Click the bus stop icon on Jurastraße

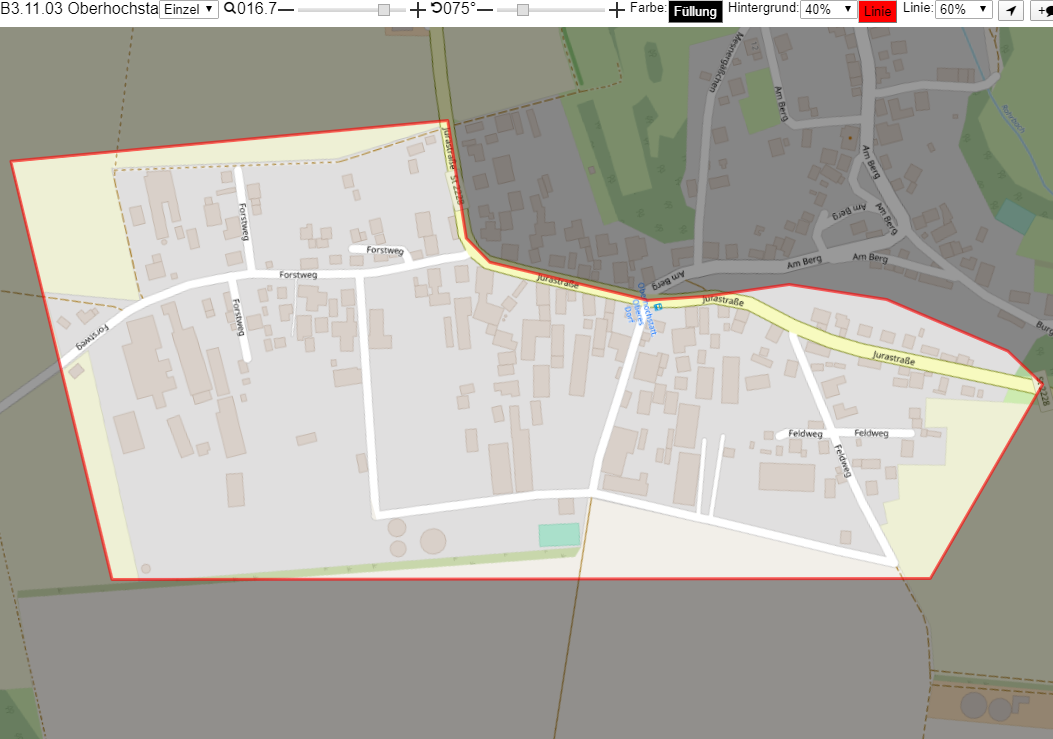pyautogui.click(x=657, y=307)
